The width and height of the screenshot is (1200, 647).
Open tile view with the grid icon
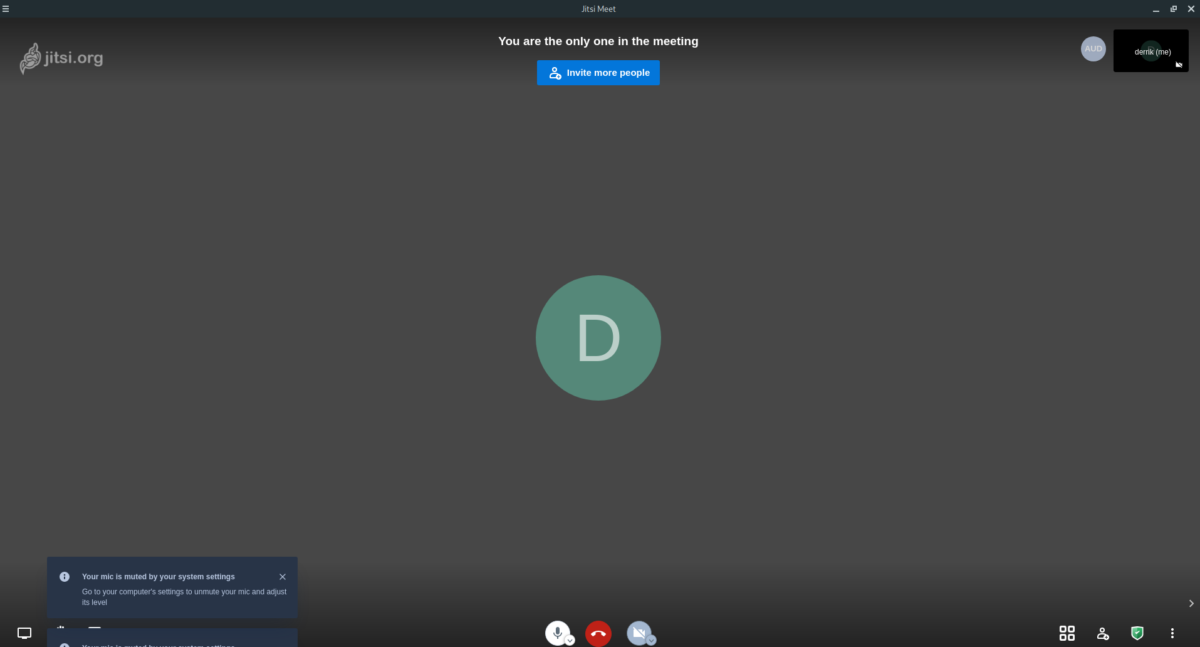tap(1066, 633)
